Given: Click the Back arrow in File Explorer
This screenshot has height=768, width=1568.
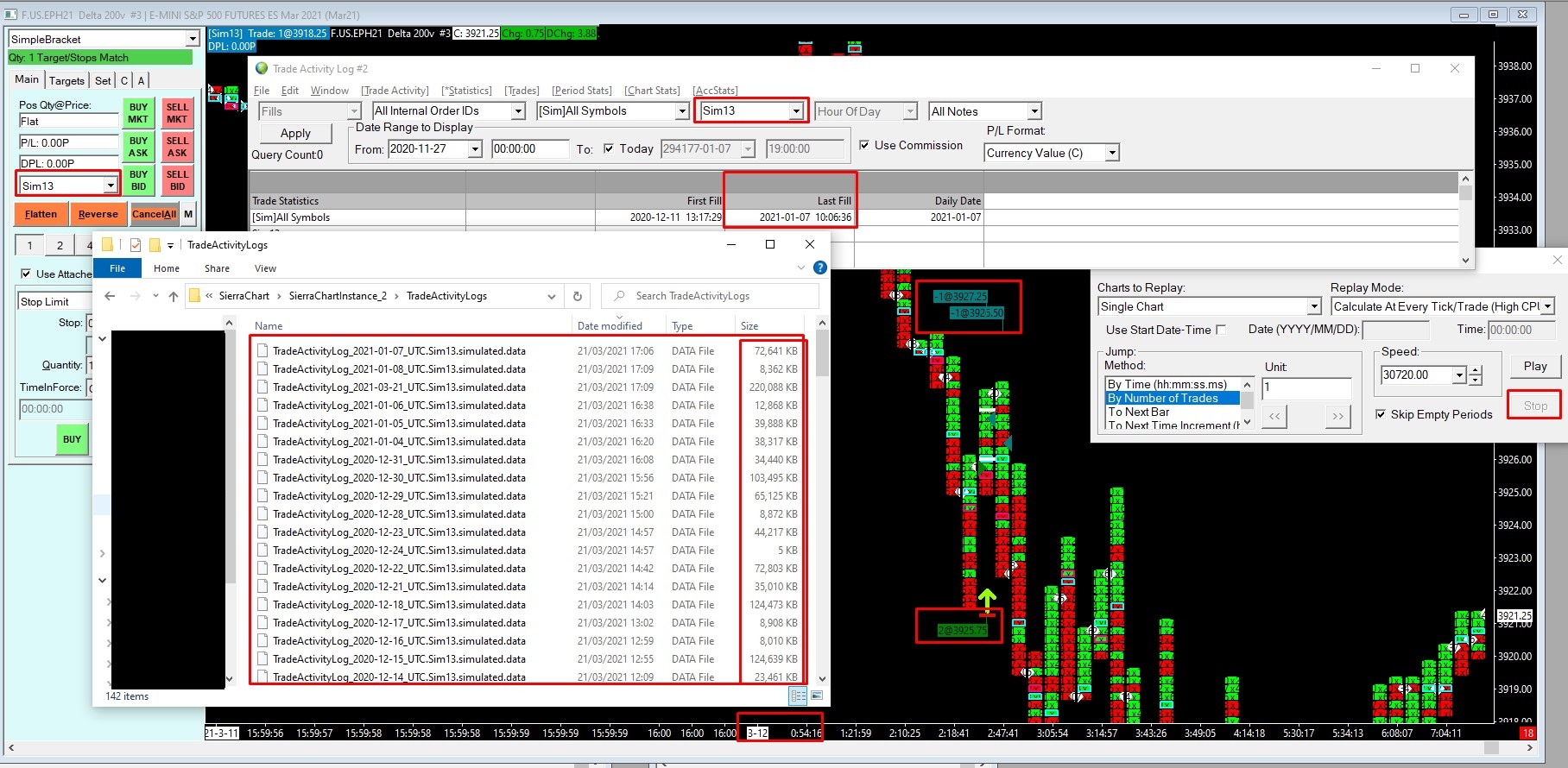Looking at the screenshot, I should click(110, 296).
